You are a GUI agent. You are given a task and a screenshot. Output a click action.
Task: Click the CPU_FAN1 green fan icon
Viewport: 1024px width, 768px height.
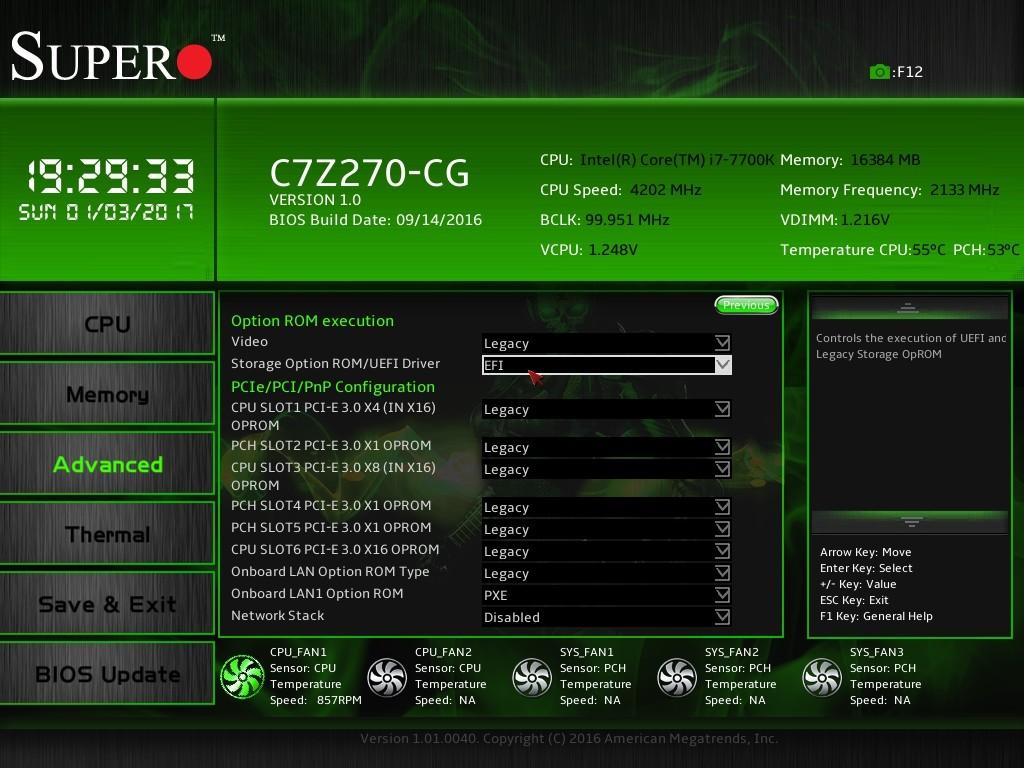click(240, 677)
